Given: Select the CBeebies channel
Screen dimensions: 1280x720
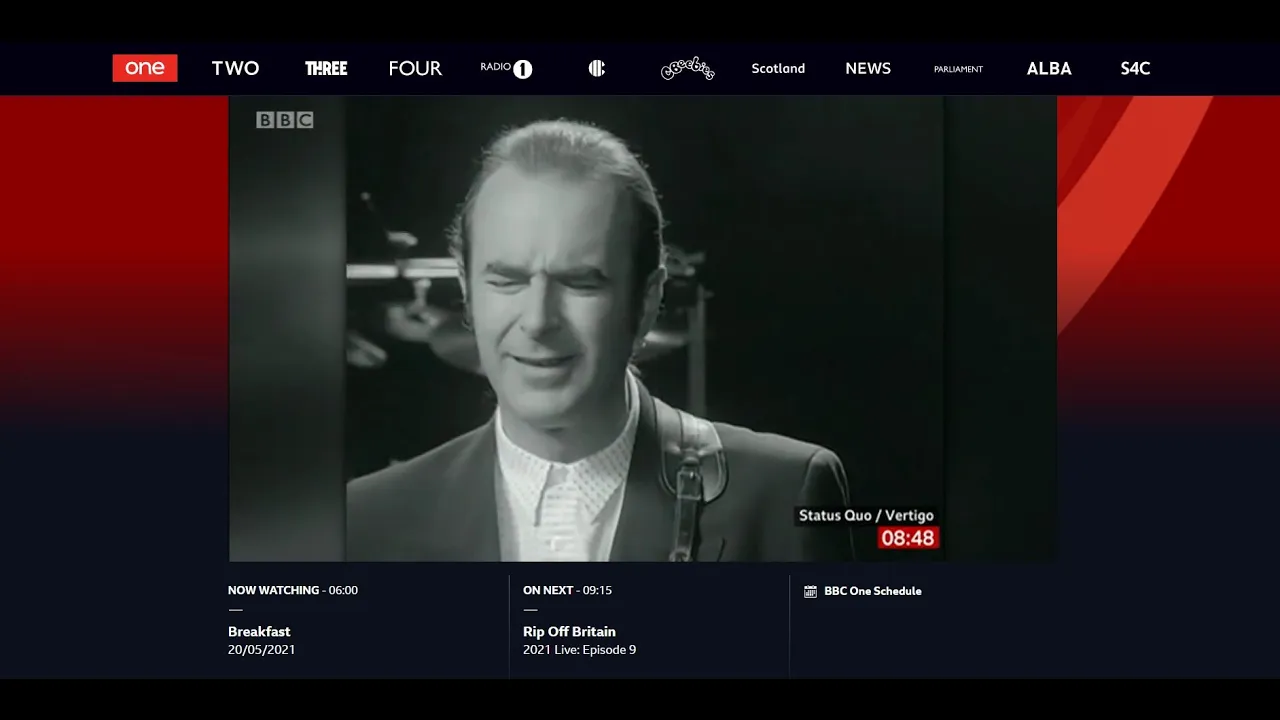Looking at the screenshot, I should [688, 68].
